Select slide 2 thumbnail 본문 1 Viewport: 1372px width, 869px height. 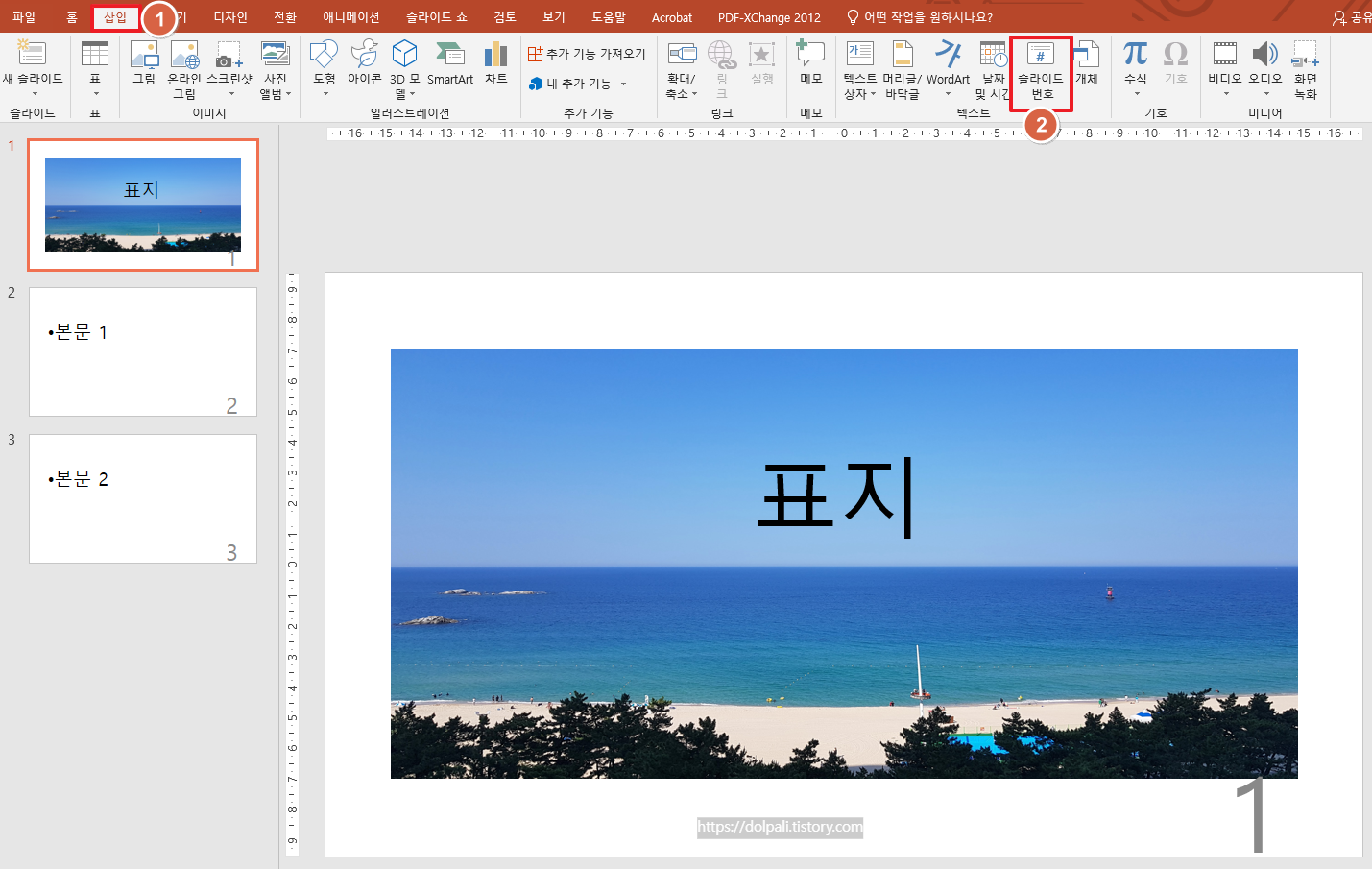click(143, 351)
